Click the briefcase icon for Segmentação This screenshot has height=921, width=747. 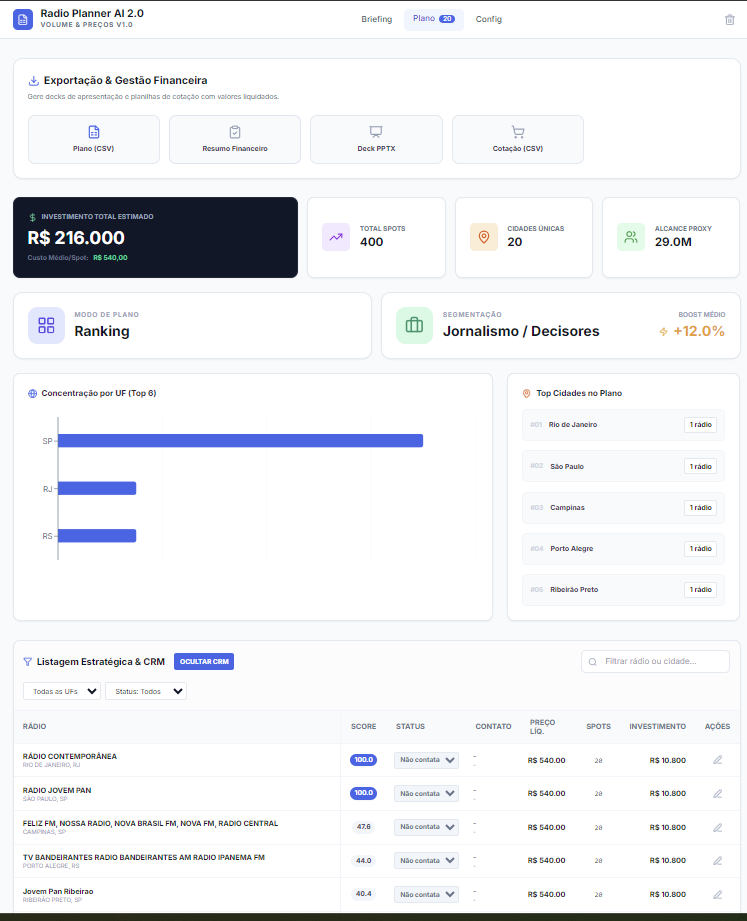(x=414, y=325)
